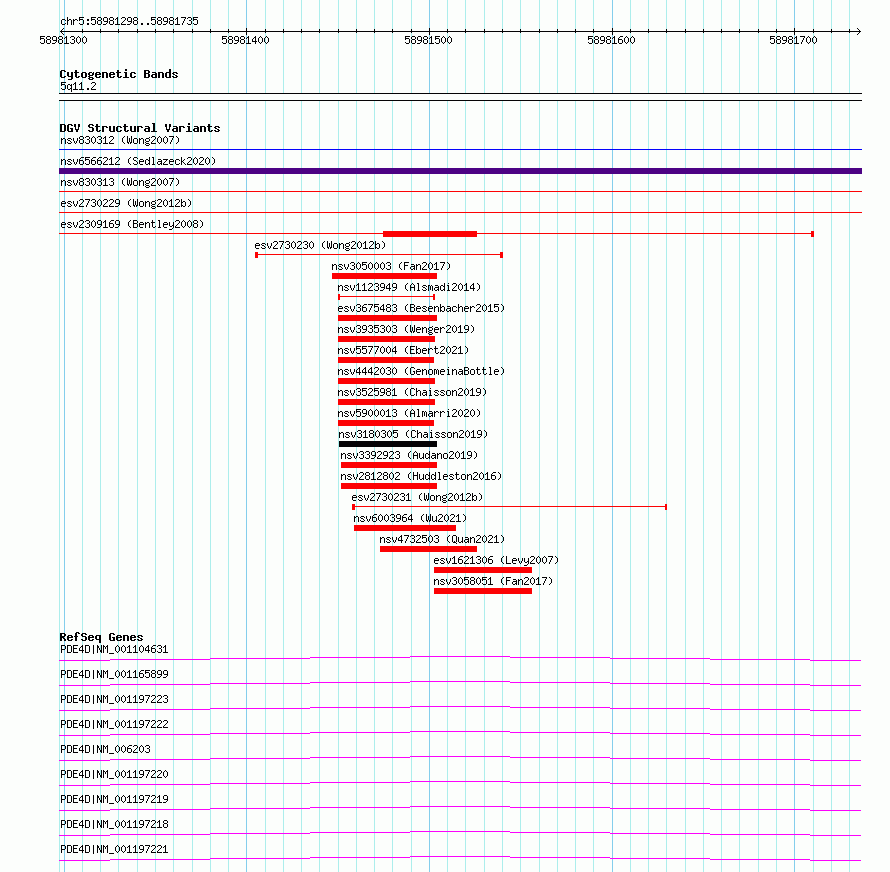The height and width of the screenshot is (872, 890).
Task: Click the thick purple nsv6566212 variant bar
Action: [460, 171]
